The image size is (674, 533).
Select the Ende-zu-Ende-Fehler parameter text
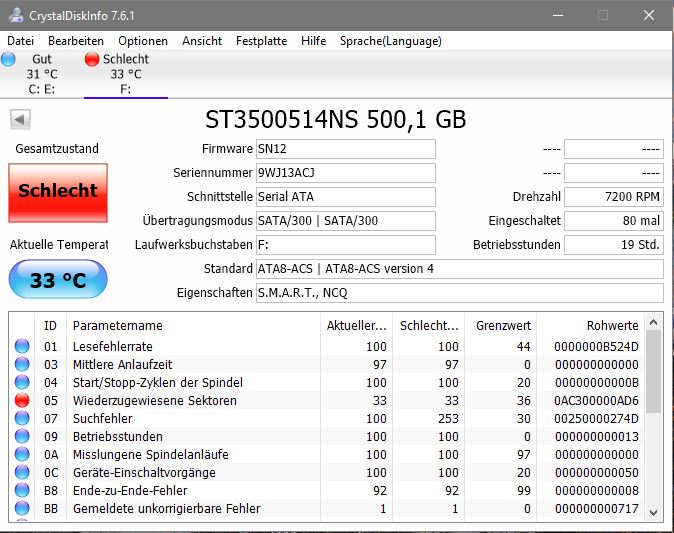(130, 491)
